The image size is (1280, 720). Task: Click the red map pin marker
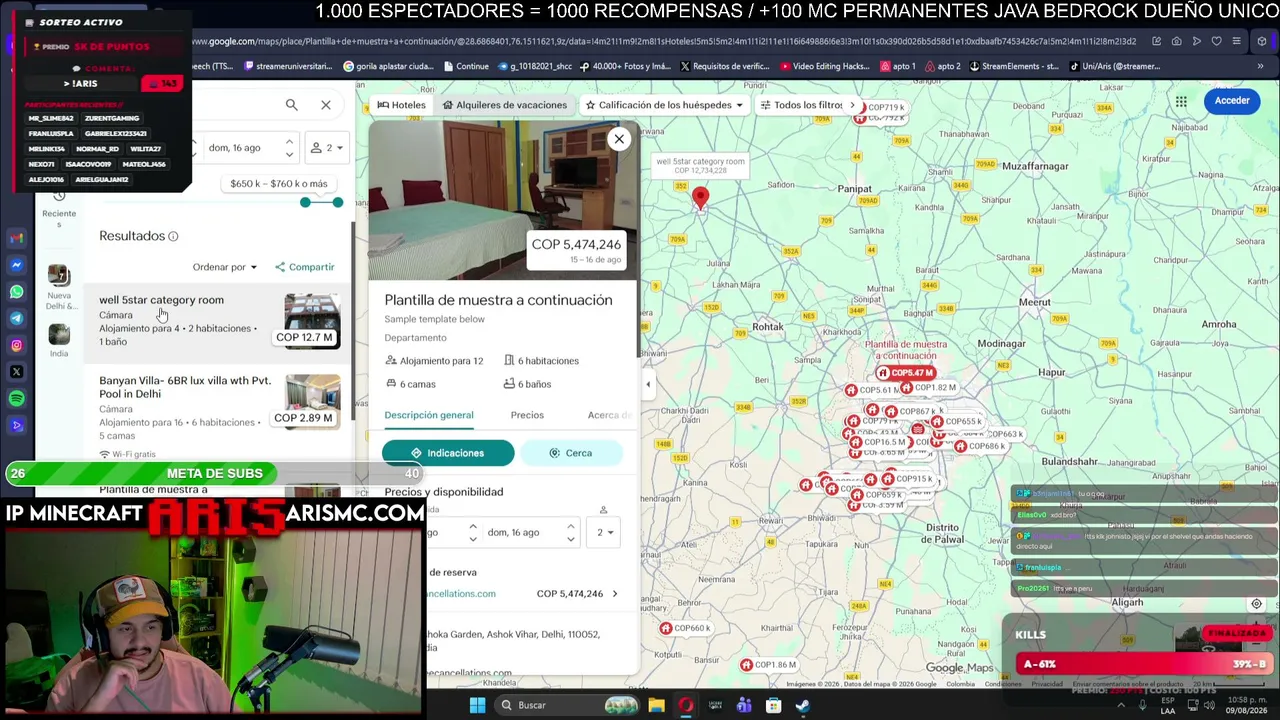pyautogui.click(x=700, y=198)
